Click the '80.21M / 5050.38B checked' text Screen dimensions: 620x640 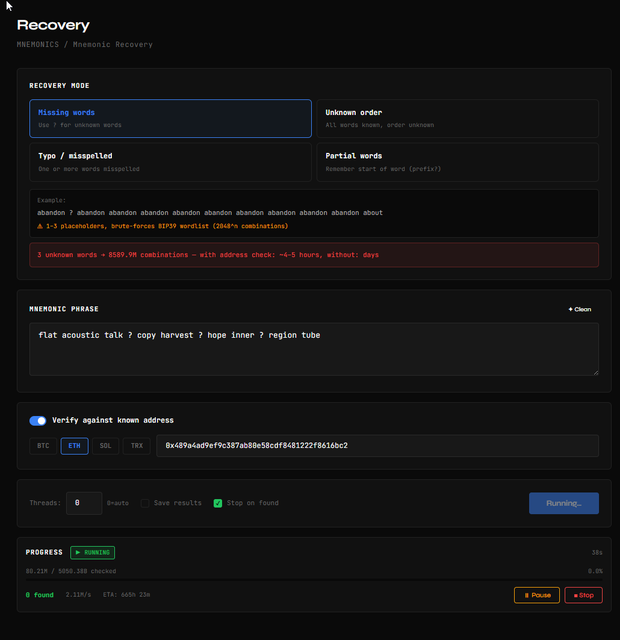(x=71, y=571)
